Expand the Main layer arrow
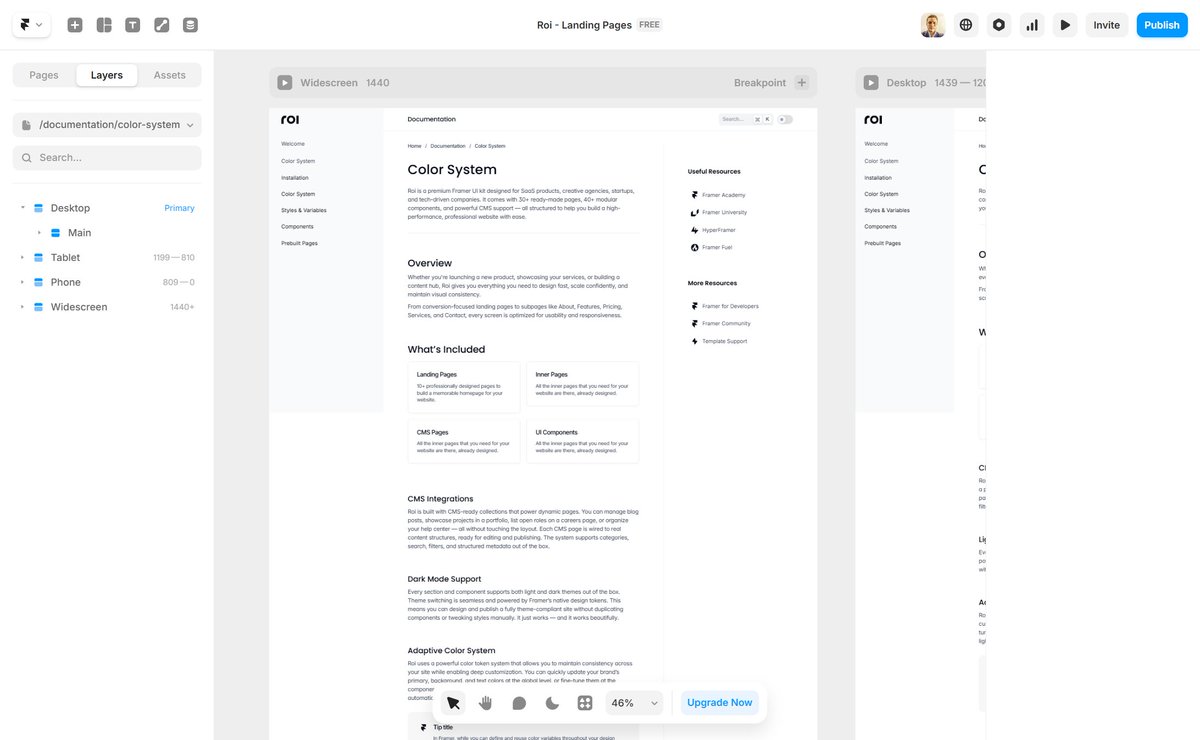The width and height of the screenshot is (1200, 740). click(40, 233)
